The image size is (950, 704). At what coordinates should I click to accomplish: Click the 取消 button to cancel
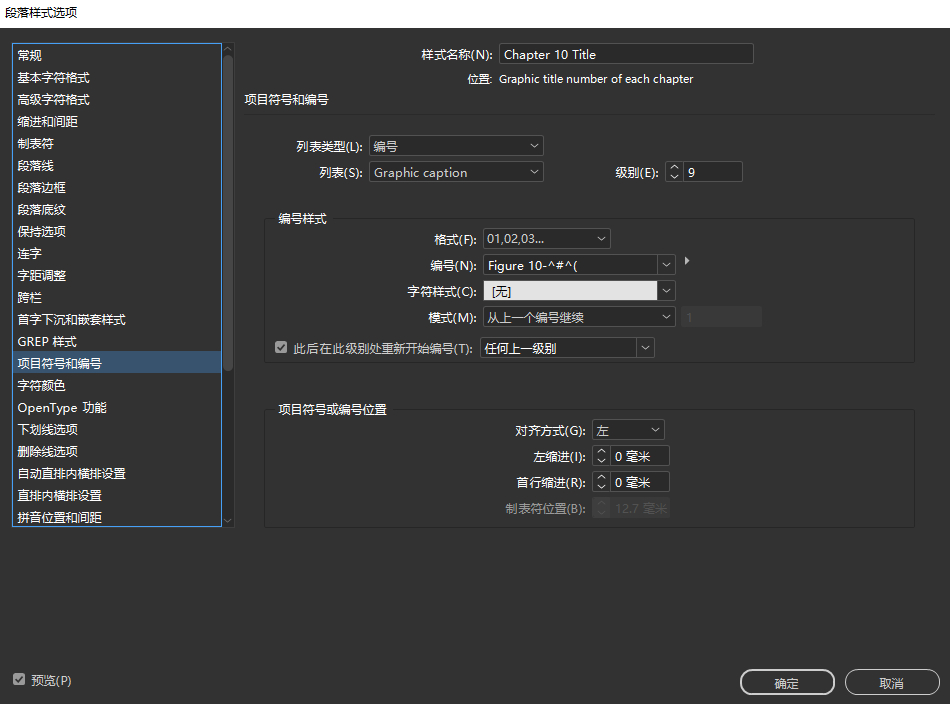pos(892,681)
